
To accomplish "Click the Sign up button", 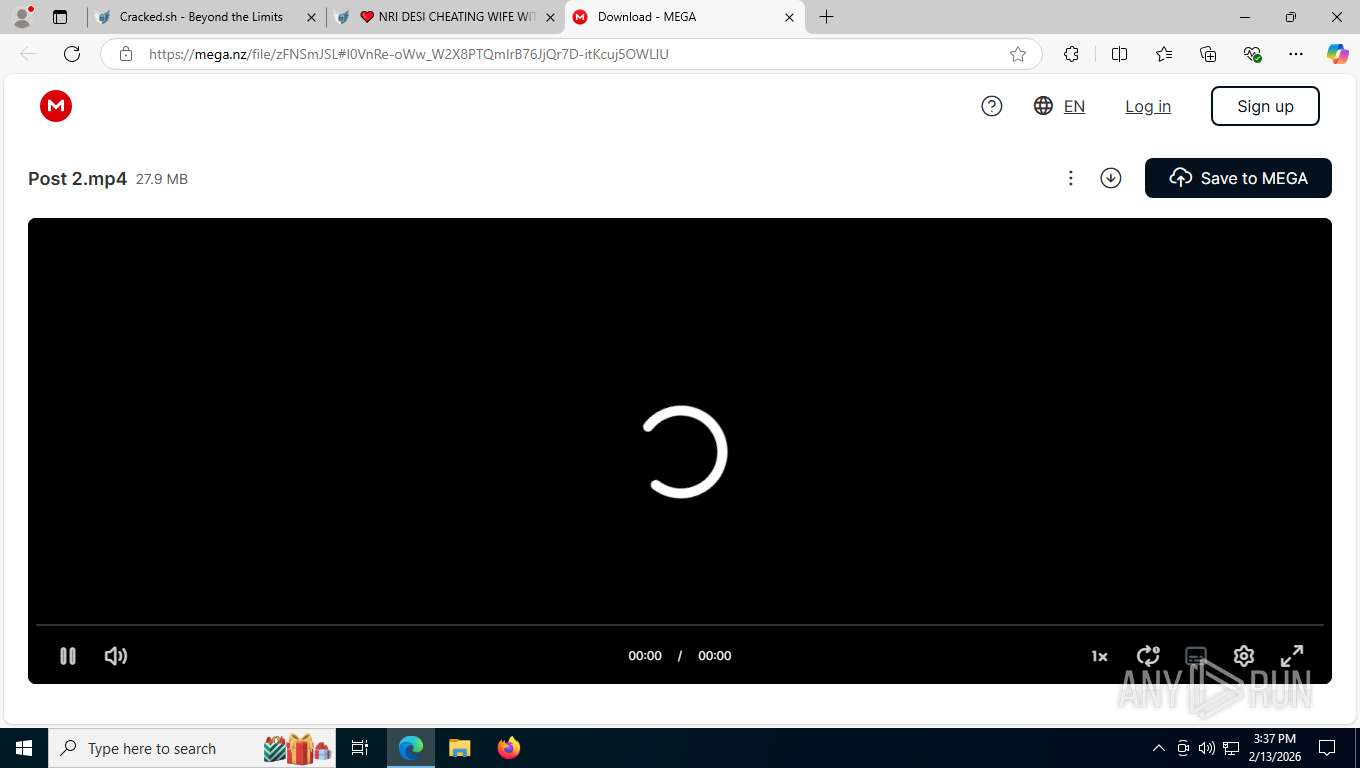I will pos(1265,106).
